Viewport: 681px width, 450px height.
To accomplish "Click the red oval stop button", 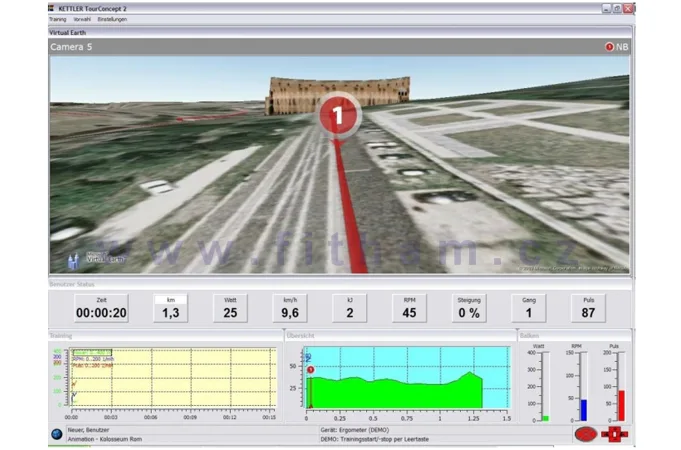I will [586, 434].
